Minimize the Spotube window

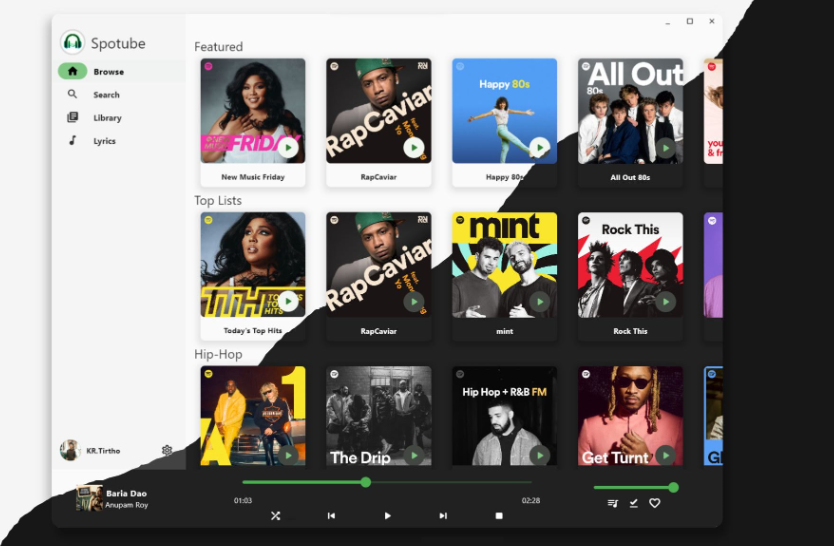click(x=668, y=22)
